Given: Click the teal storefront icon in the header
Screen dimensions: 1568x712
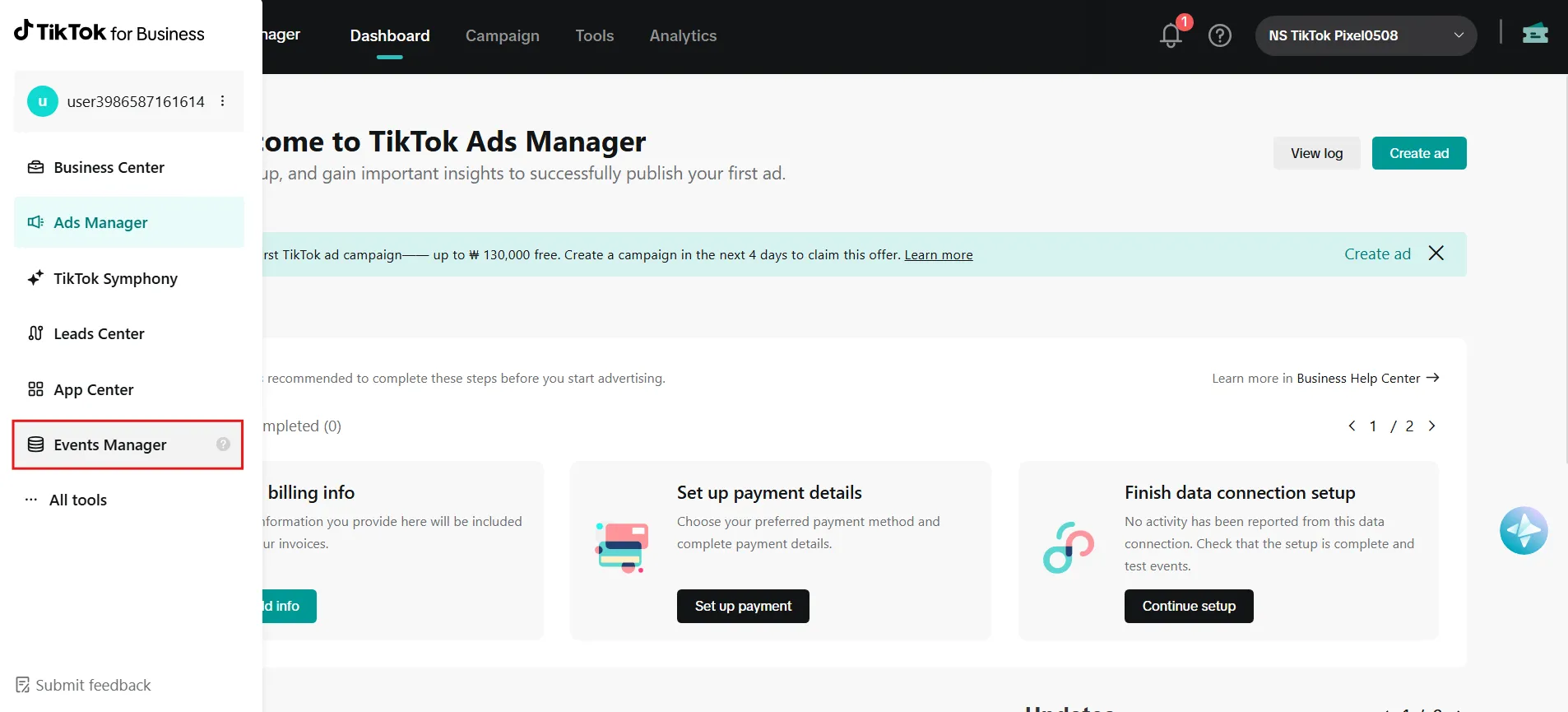Looking at the screenshot, I should coord(1535,34).
